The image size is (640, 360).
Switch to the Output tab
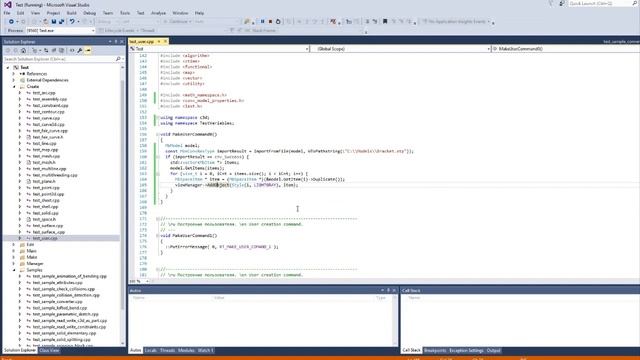[x=493, y=351]
